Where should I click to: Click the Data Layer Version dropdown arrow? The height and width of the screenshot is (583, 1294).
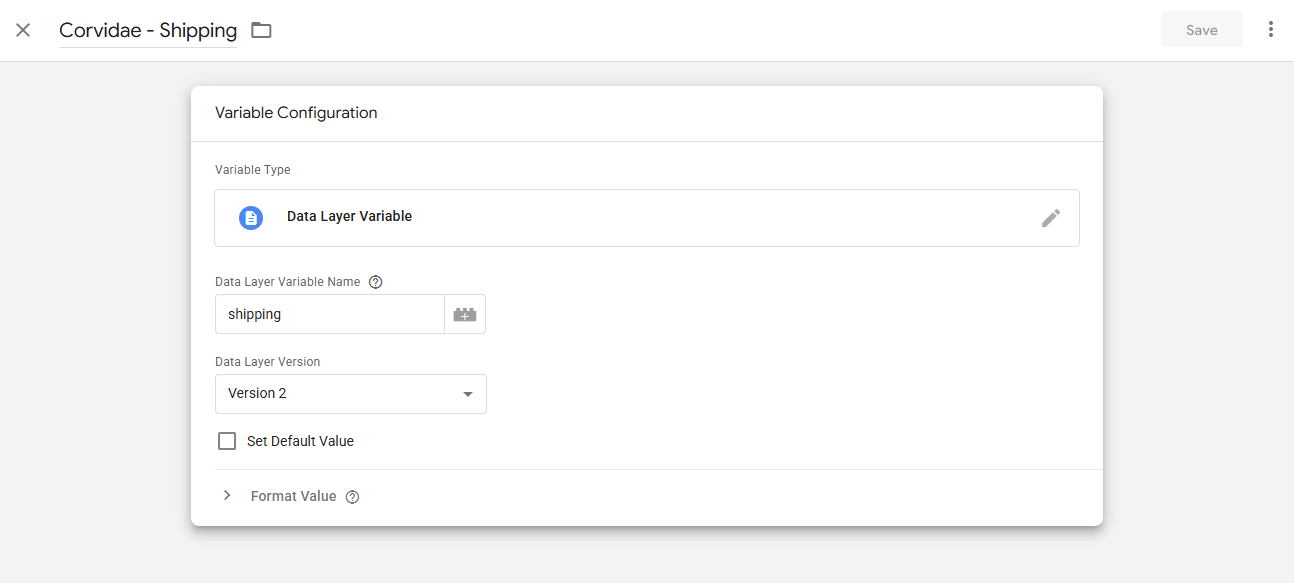[467, 394]
